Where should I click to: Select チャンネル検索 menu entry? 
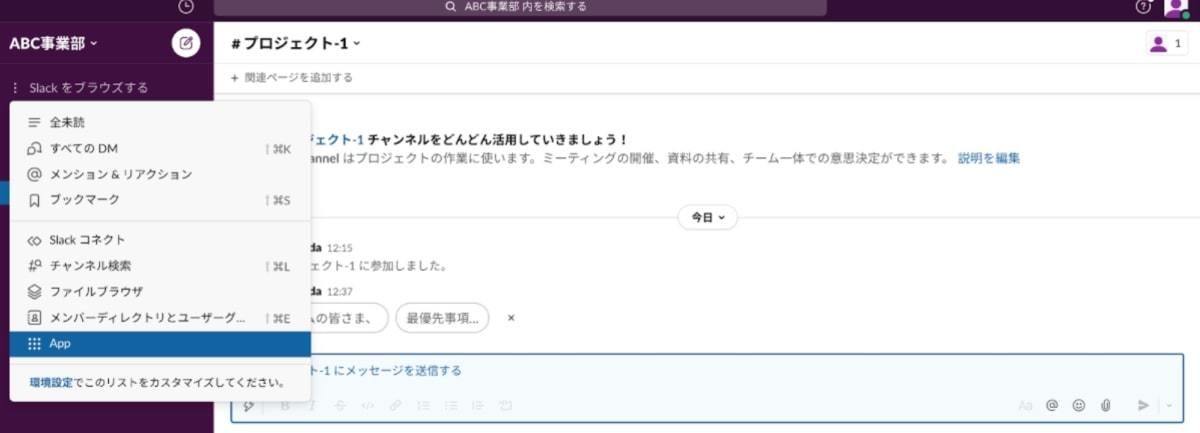[160, 266]
